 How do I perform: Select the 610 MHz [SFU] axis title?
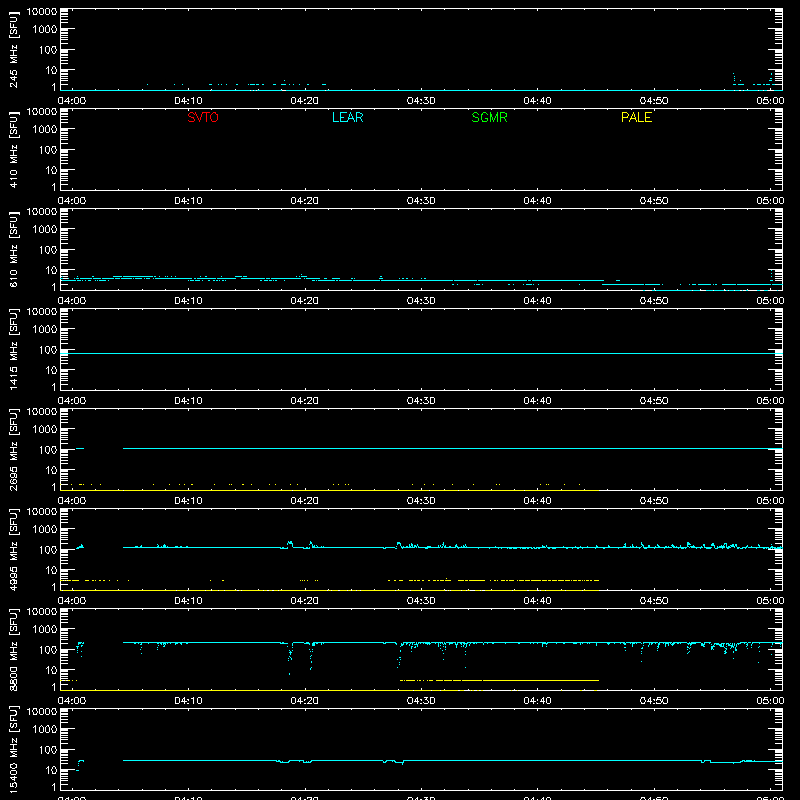pos(14,250)
